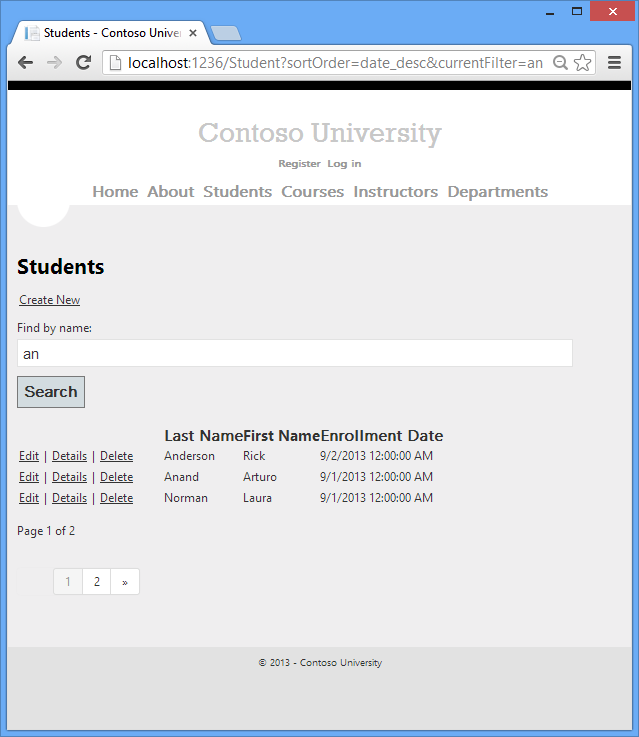Close the Students browser tab
The image size is (639, 737).
pyautogui.click(x=193, y=33)
